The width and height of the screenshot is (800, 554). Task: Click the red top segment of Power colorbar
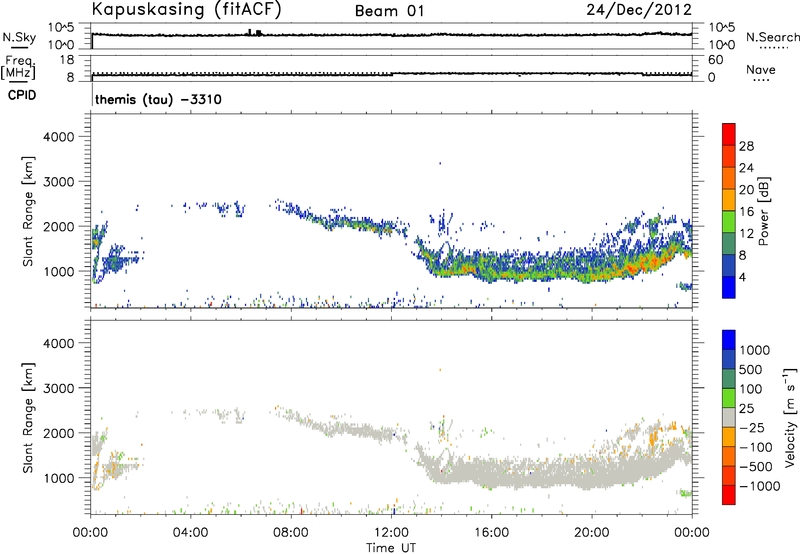pos(729,134)
